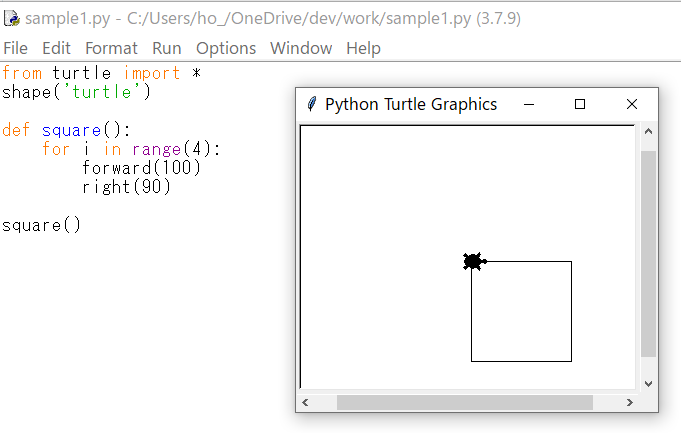Click the scroll left arrow in Turtle window

305,403
